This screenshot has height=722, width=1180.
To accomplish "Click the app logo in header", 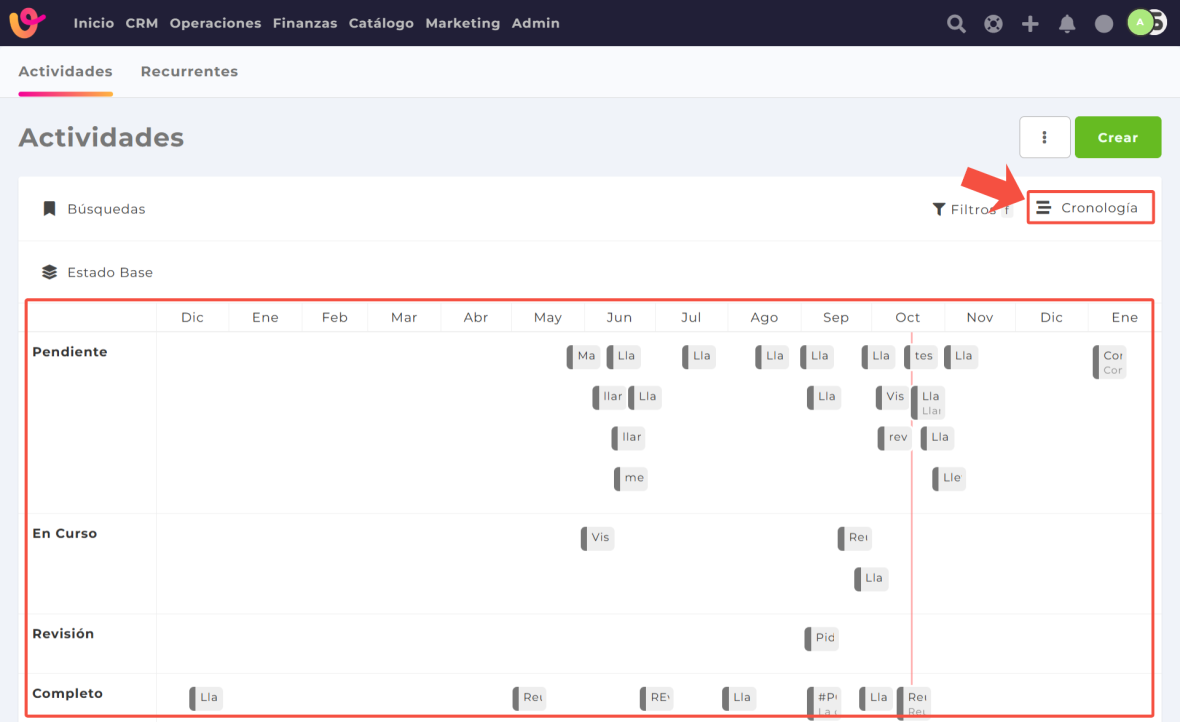I will point(28,23).
